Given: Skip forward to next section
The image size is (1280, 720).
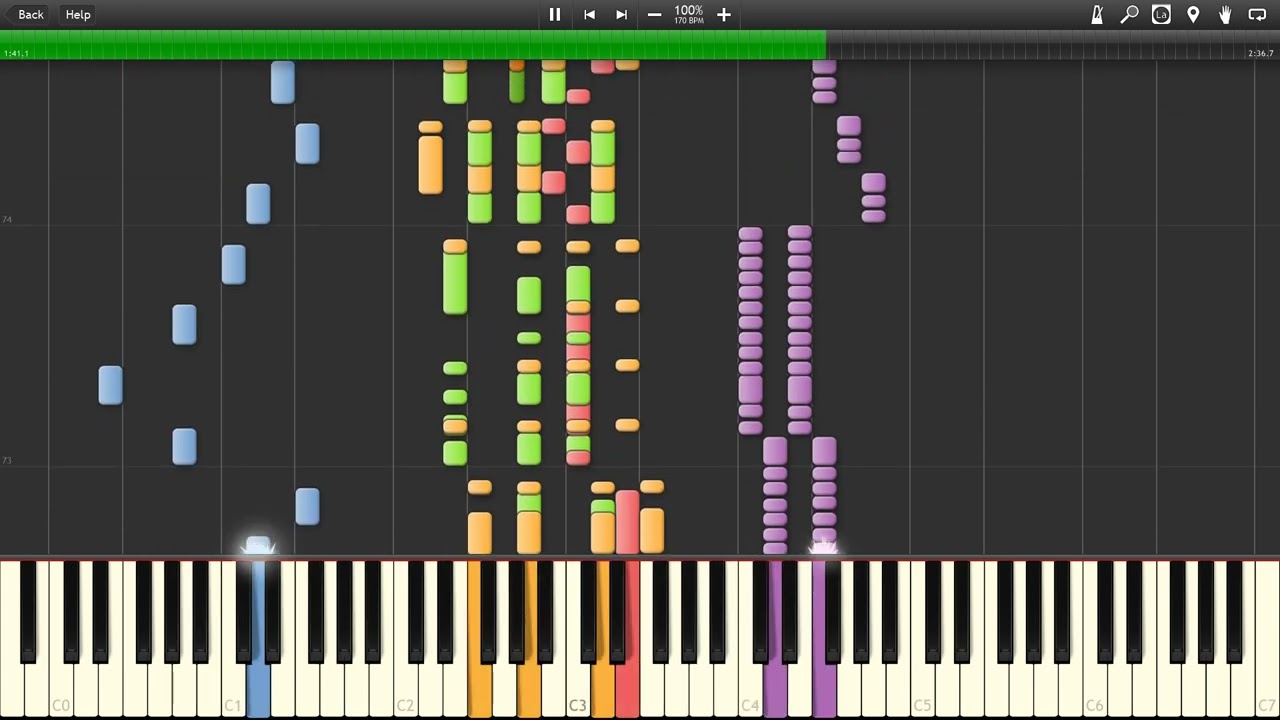Looking at the screenshot, I should click(x=621, y=14).
